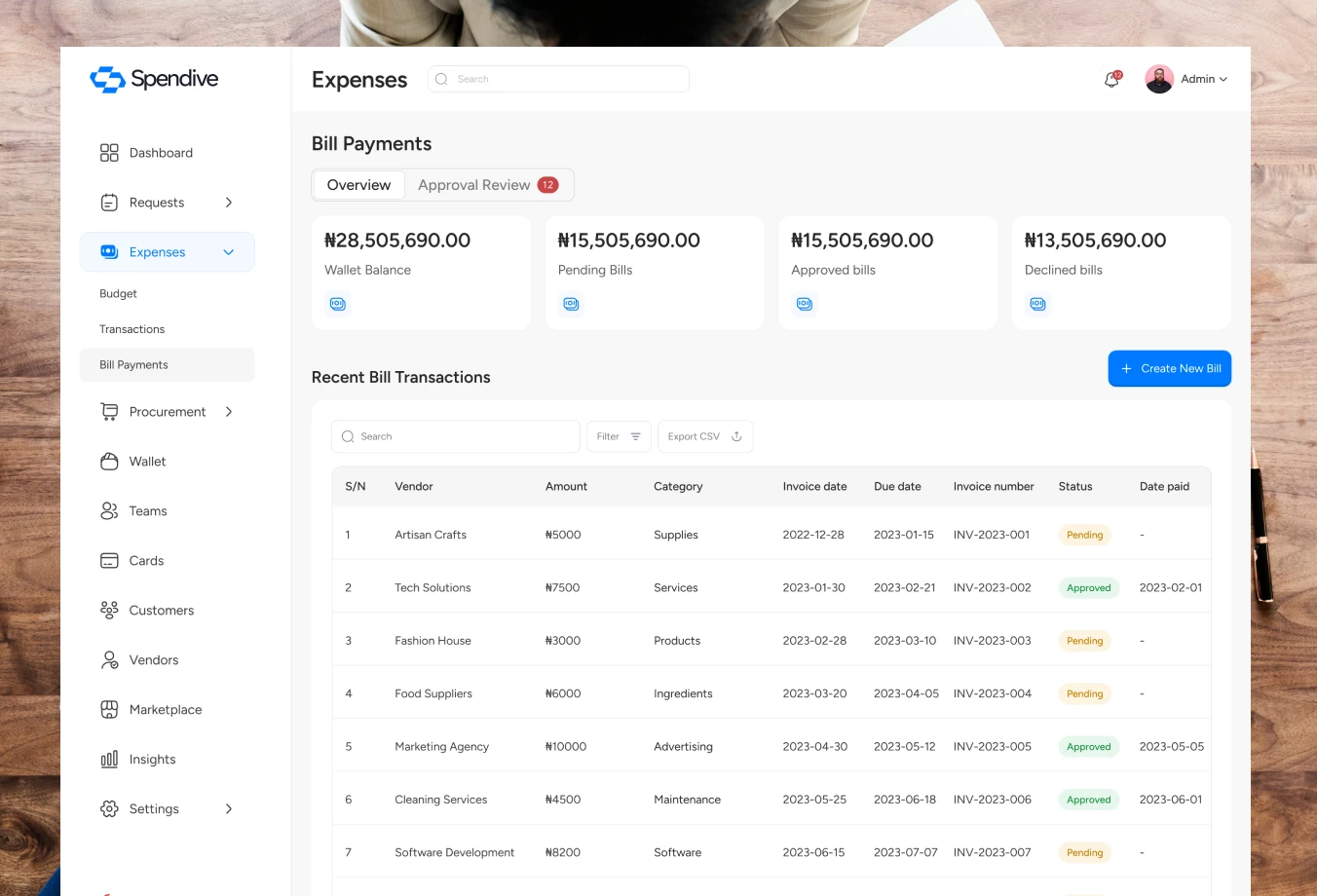Viewport: 1317px width, 896px height.
Task: Click the Artisan Crafts vendor cell
Action: [431, 535]
